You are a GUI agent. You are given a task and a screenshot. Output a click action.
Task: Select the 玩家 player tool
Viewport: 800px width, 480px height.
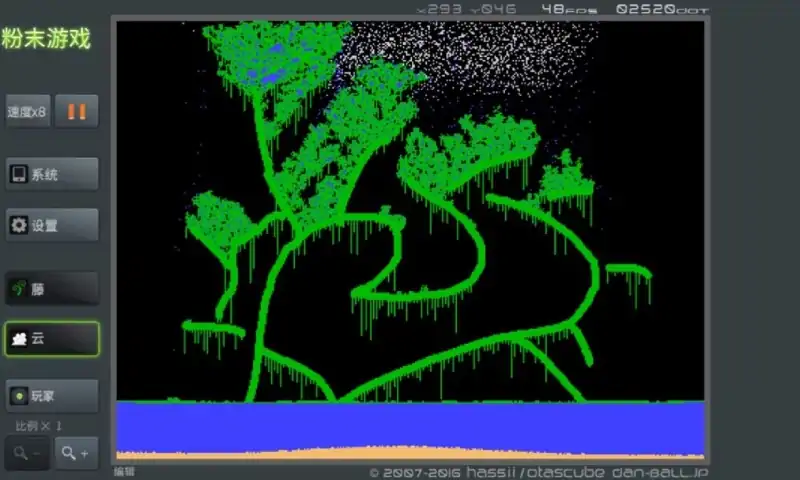(52, 396)
